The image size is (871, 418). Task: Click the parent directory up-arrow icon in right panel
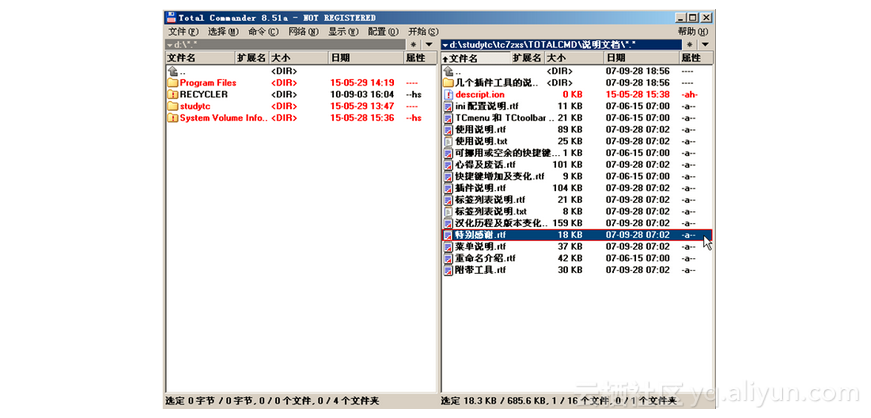448,71
